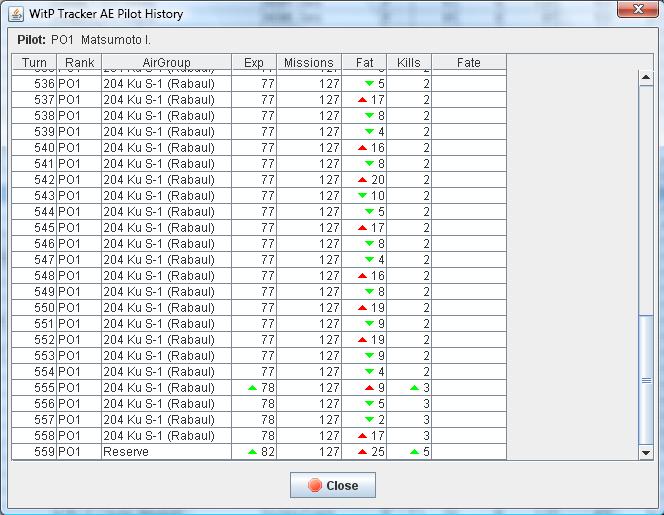Click green down arrow in turn 554 Fat
The height and width of the screenshot is (515, 664).
(369, 371)
